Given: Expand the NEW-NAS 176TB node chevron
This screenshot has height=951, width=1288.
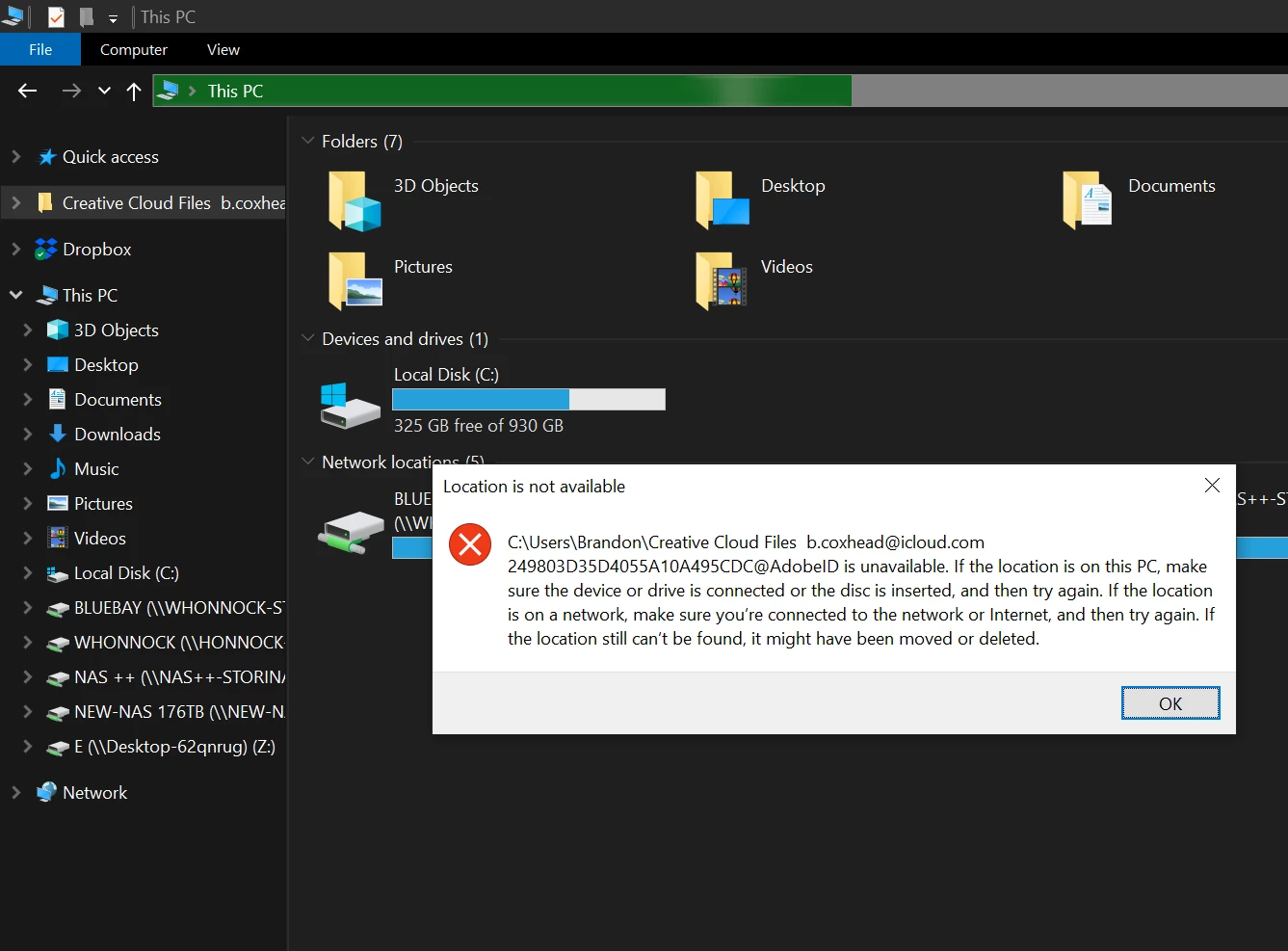Looking at the screenshot, I should coord(28,711).
